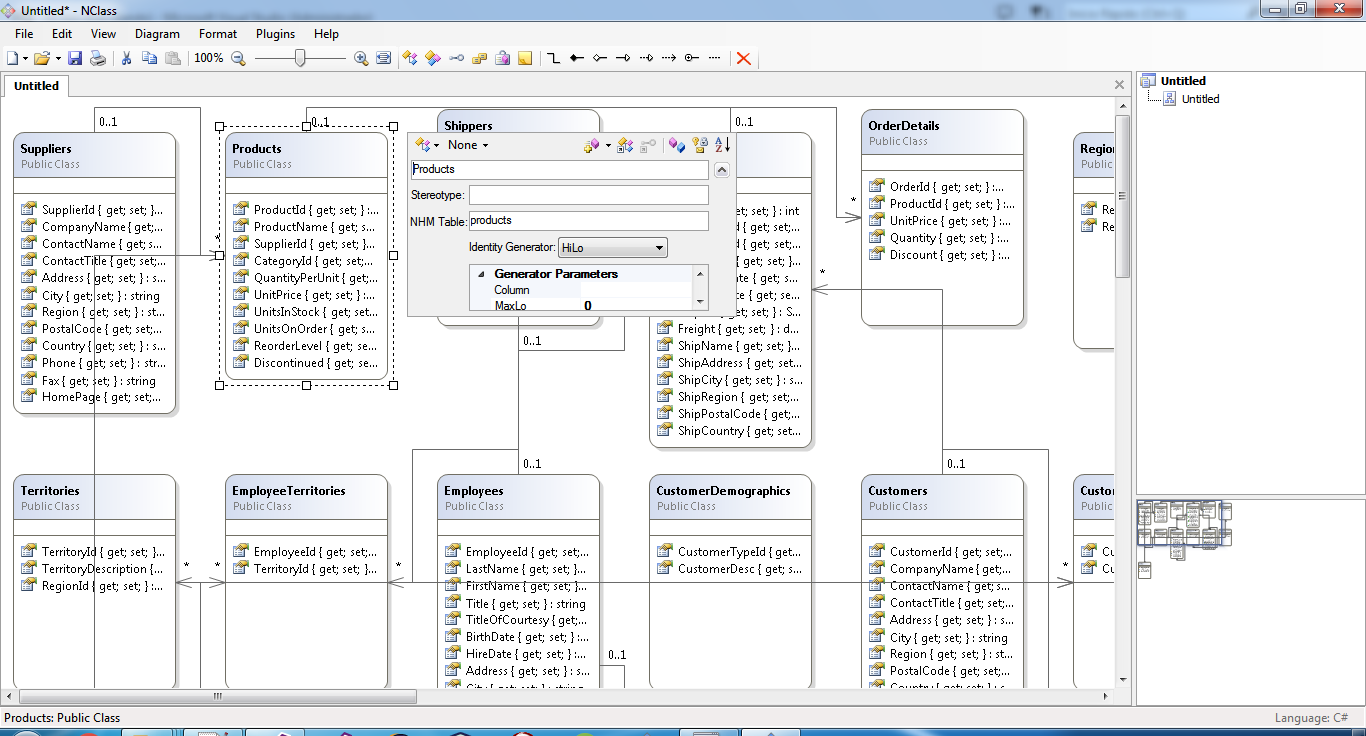Click the sort A-Z icon in editor
1366x736 pixels.
click(723, 146)
